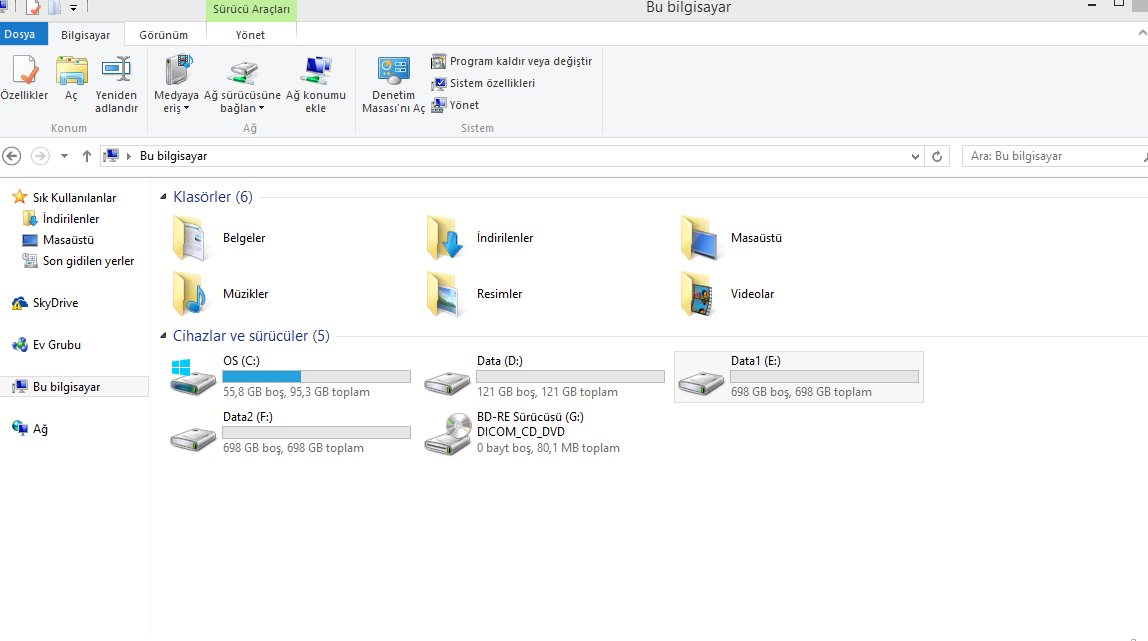Select the İndirilenler folder in main pane

444,238
